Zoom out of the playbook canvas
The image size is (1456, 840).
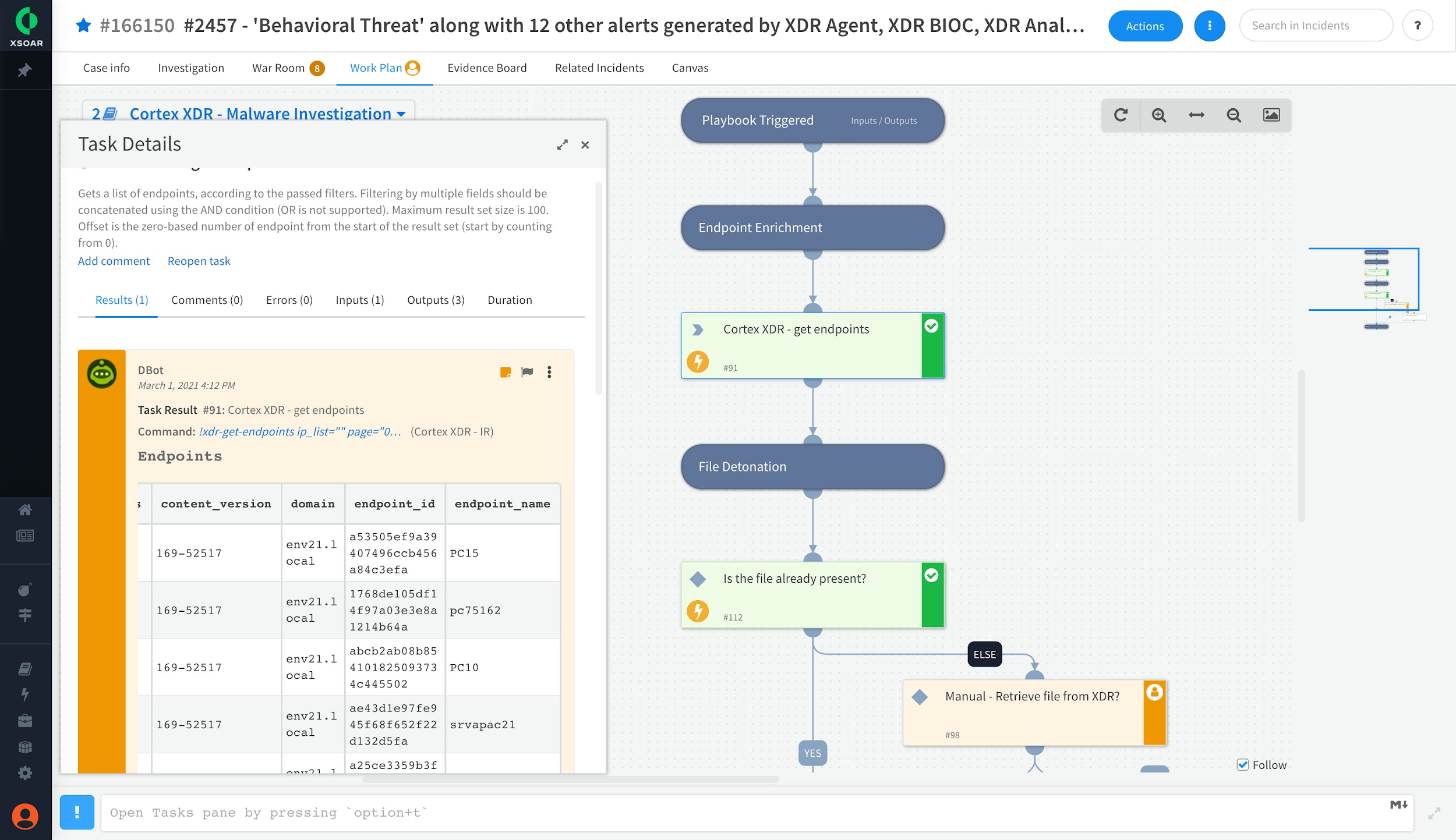pyautogui.click(x=1234, y=115)
